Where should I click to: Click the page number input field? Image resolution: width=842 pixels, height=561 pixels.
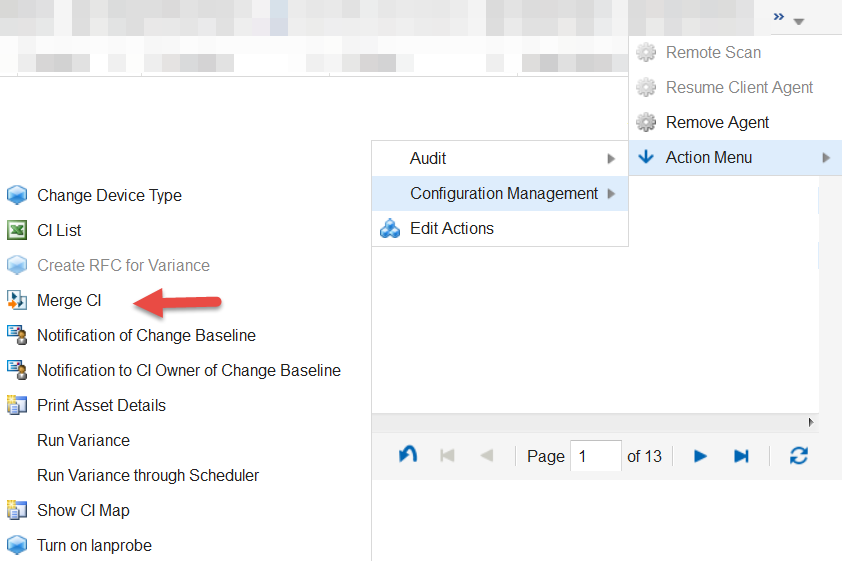point(595,456)
